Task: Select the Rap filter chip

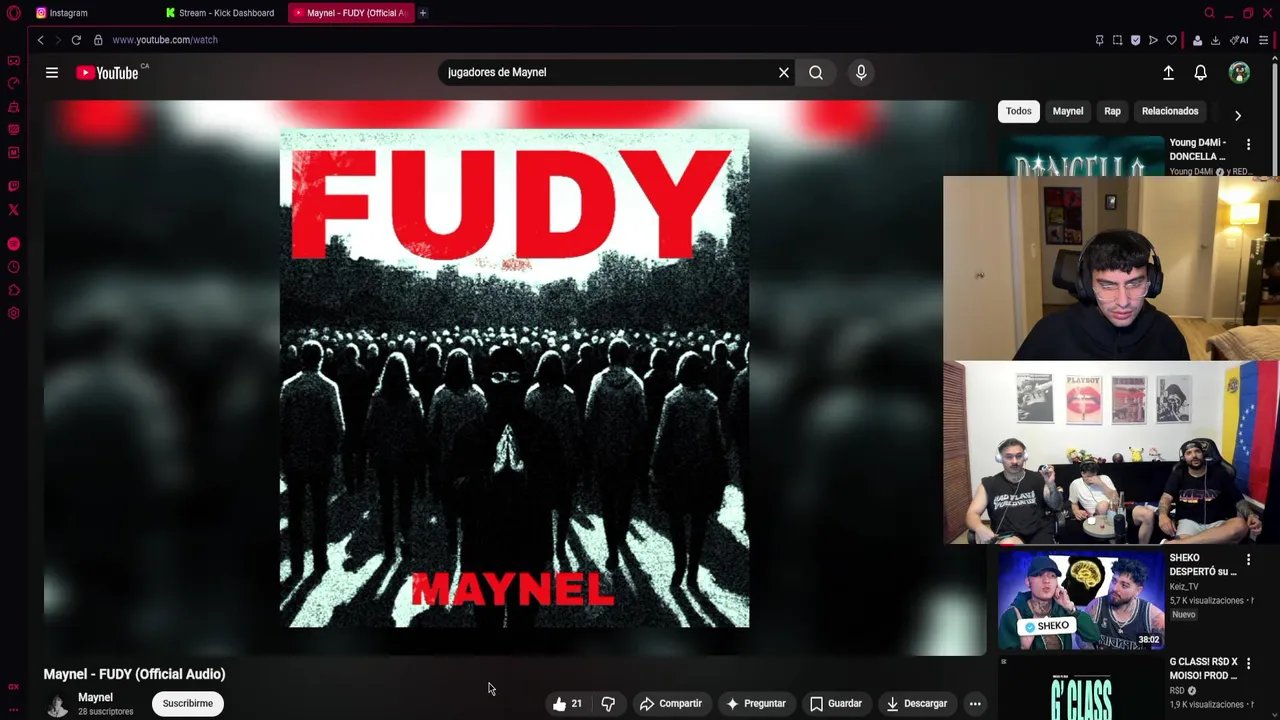Action: coord(1112,111)
